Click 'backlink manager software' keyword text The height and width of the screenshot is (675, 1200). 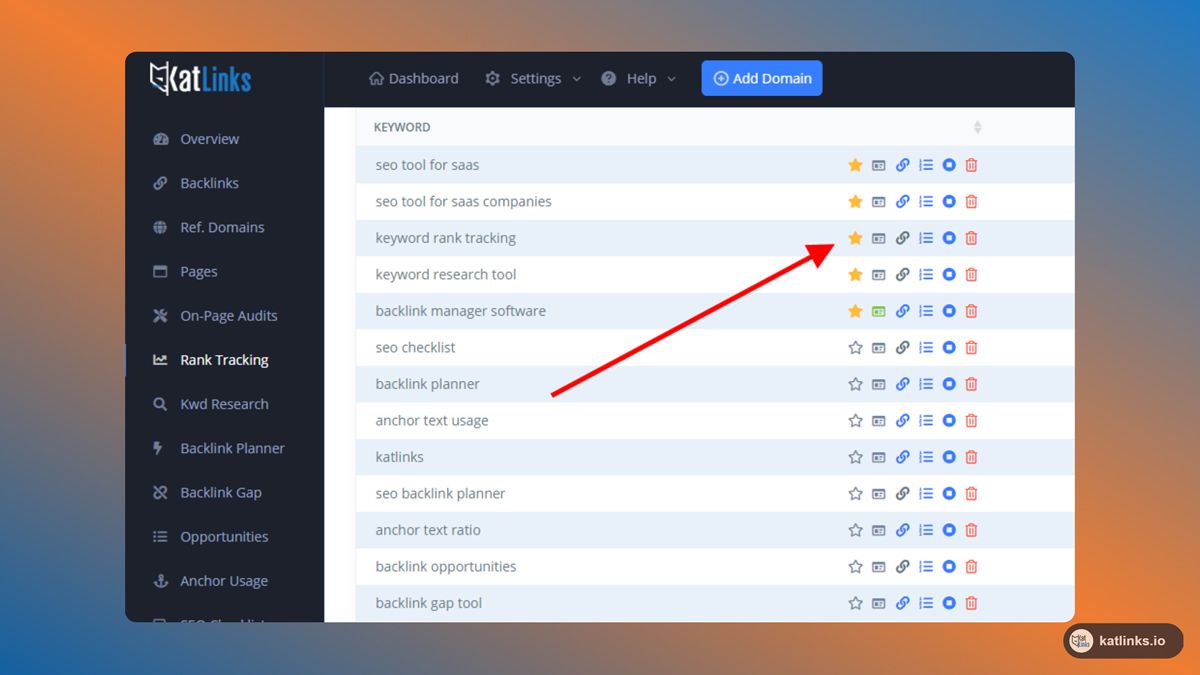(461, 311)
